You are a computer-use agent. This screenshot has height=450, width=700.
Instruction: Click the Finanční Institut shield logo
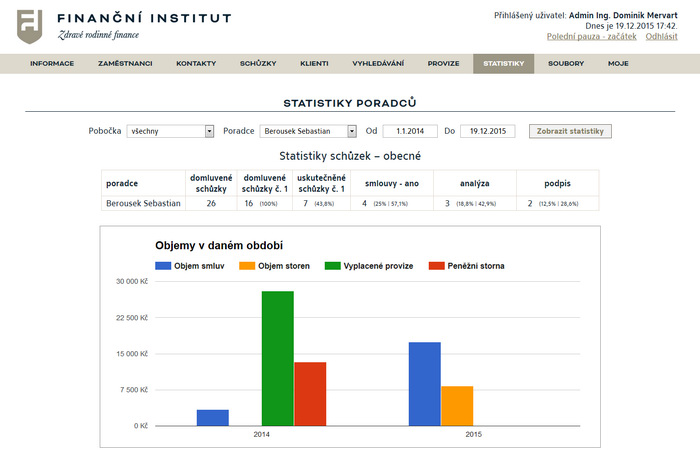[x=30, y=26]
